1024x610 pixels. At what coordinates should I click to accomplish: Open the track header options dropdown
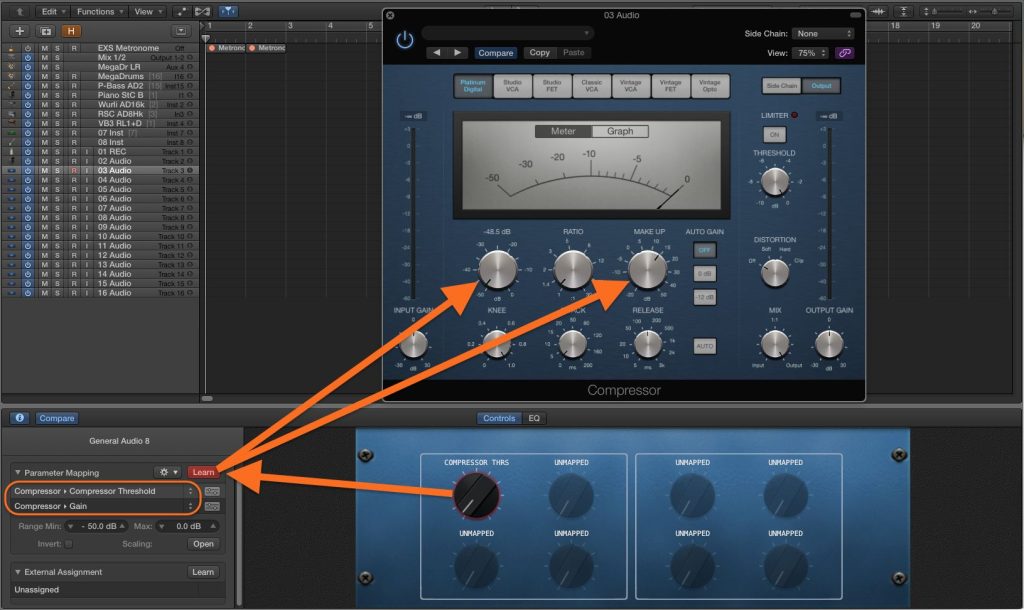[181, 31]
